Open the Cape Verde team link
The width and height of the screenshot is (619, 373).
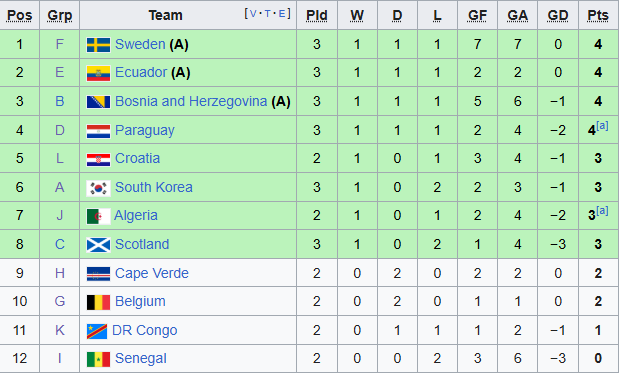[152, 273]
